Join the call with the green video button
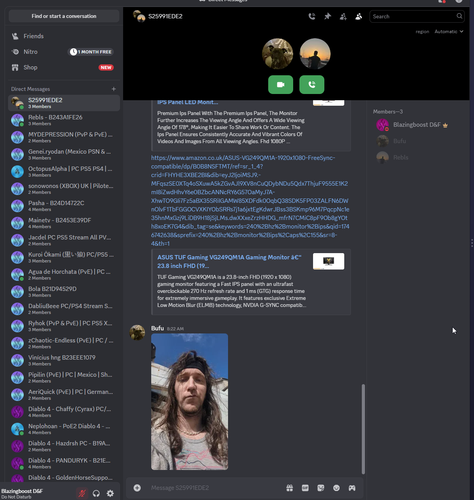This screenshot has height=500, width=474. pos(280,85)
